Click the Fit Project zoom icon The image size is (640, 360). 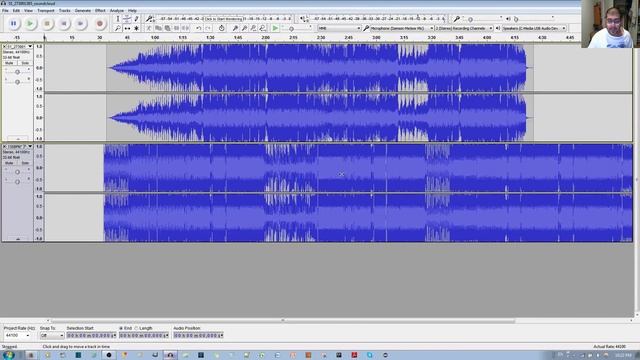(x=262, y=28)
